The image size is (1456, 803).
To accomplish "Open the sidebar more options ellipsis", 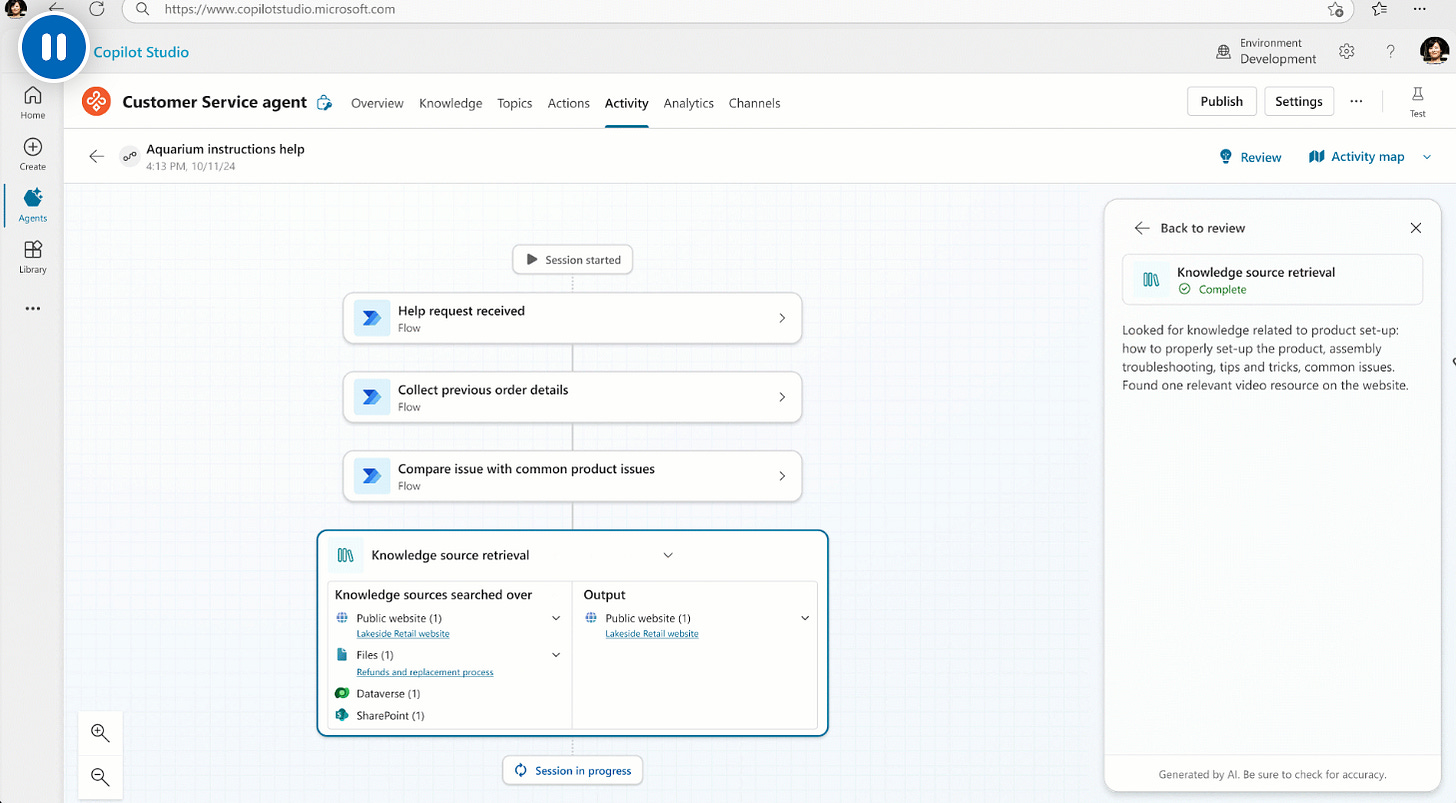I will 33,309.
